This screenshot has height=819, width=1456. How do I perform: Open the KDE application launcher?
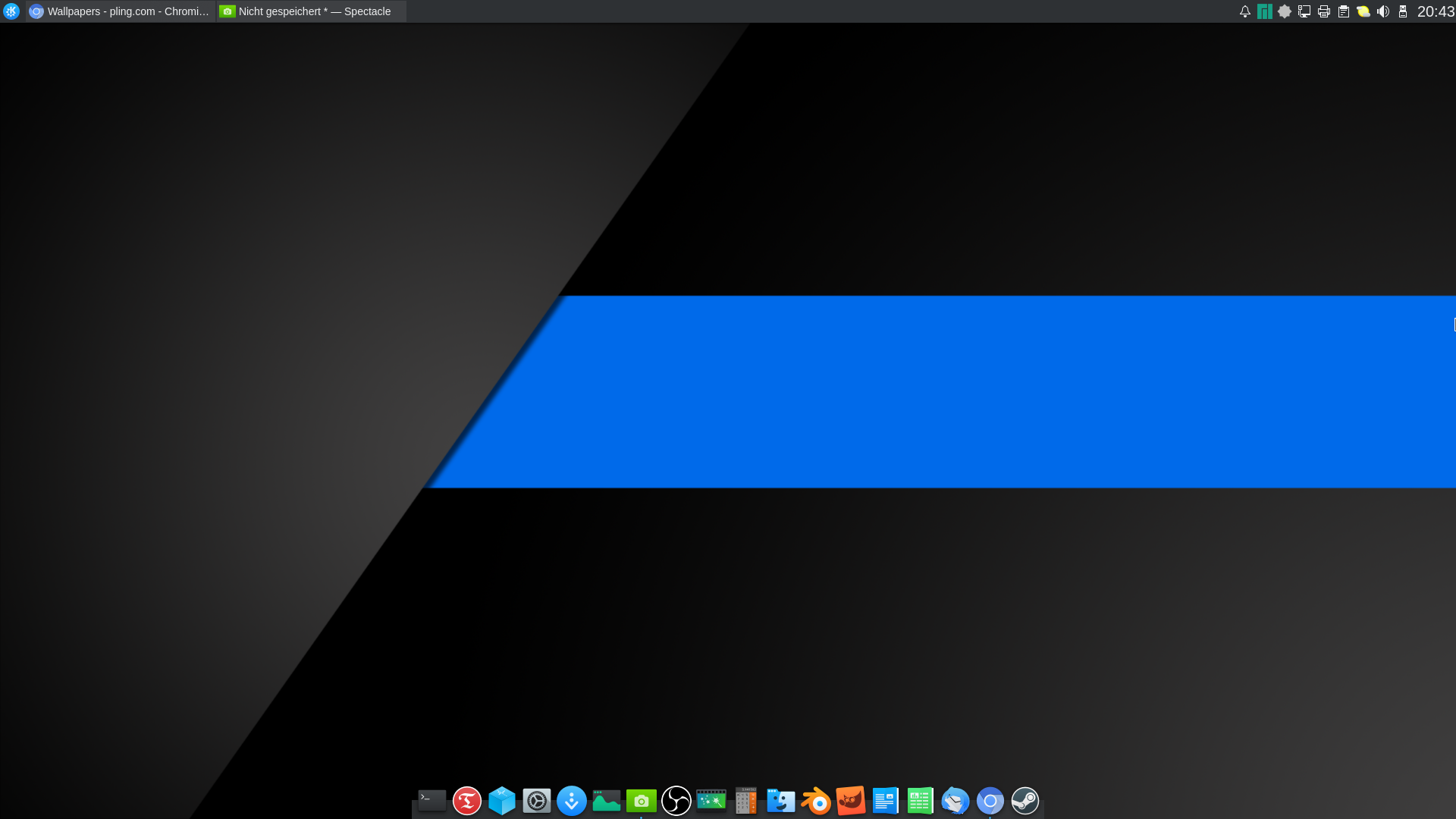(11, 11)
